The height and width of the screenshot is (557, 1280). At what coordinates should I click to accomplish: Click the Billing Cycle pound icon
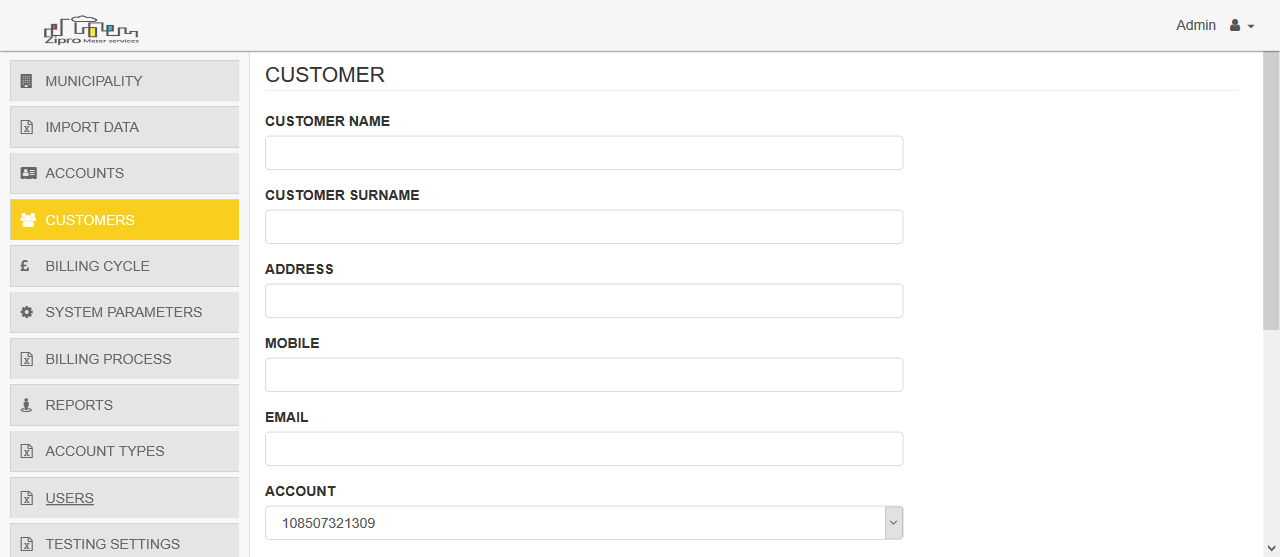(x=25, y=266)
